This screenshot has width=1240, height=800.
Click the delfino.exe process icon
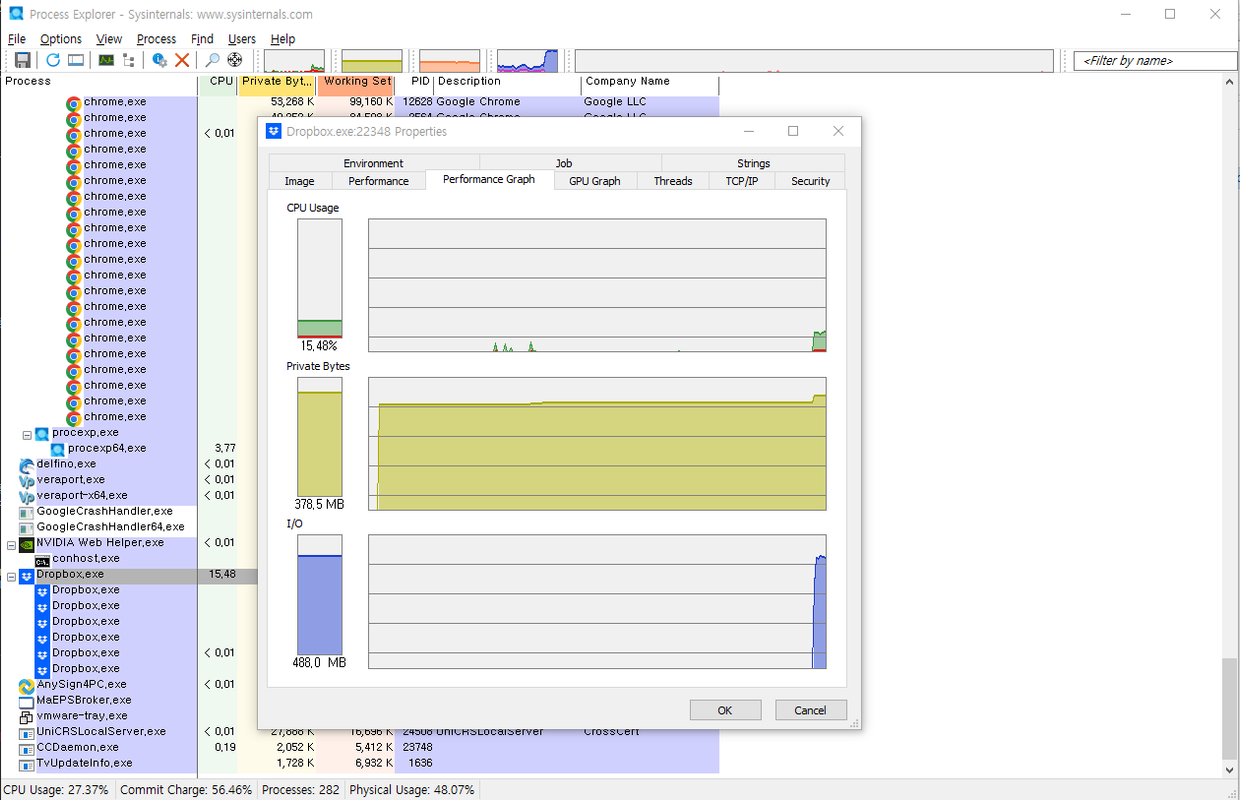click(x=27, y=465)
